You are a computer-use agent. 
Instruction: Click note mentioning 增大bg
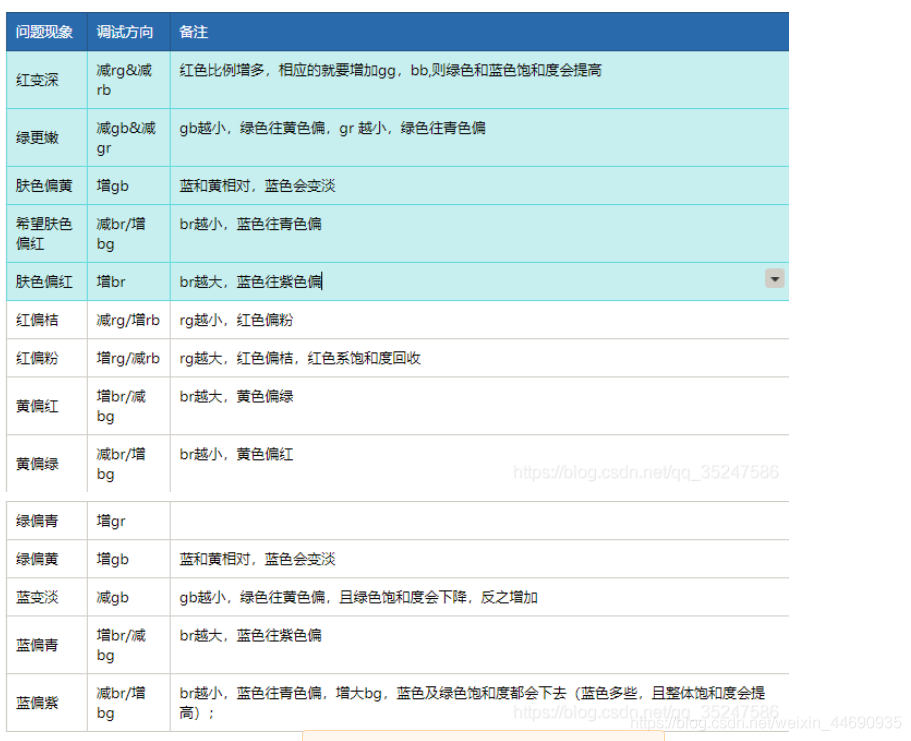point(472,703)
